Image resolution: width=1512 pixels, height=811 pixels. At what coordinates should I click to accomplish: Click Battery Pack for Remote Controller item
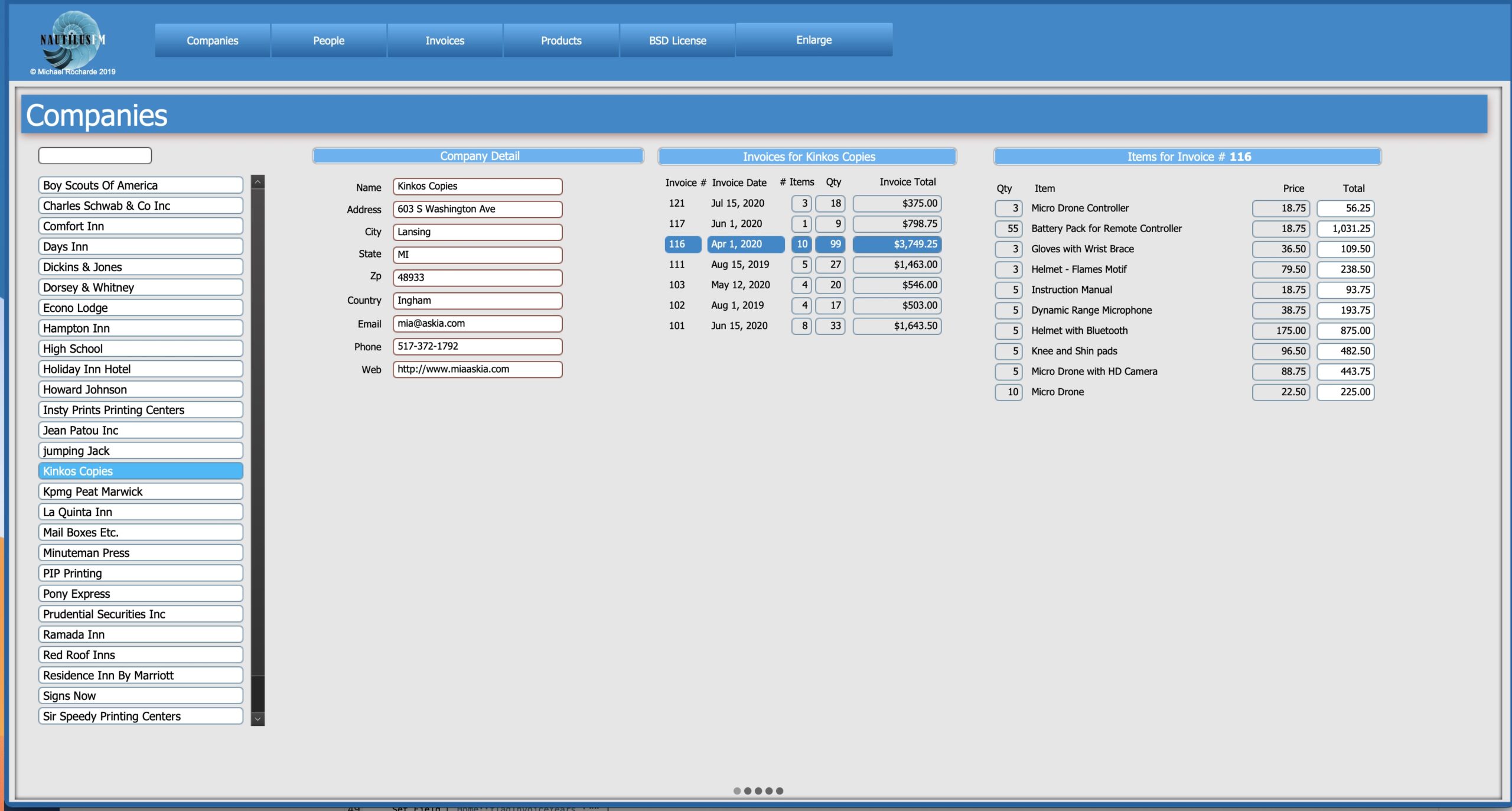point(1106,229)
